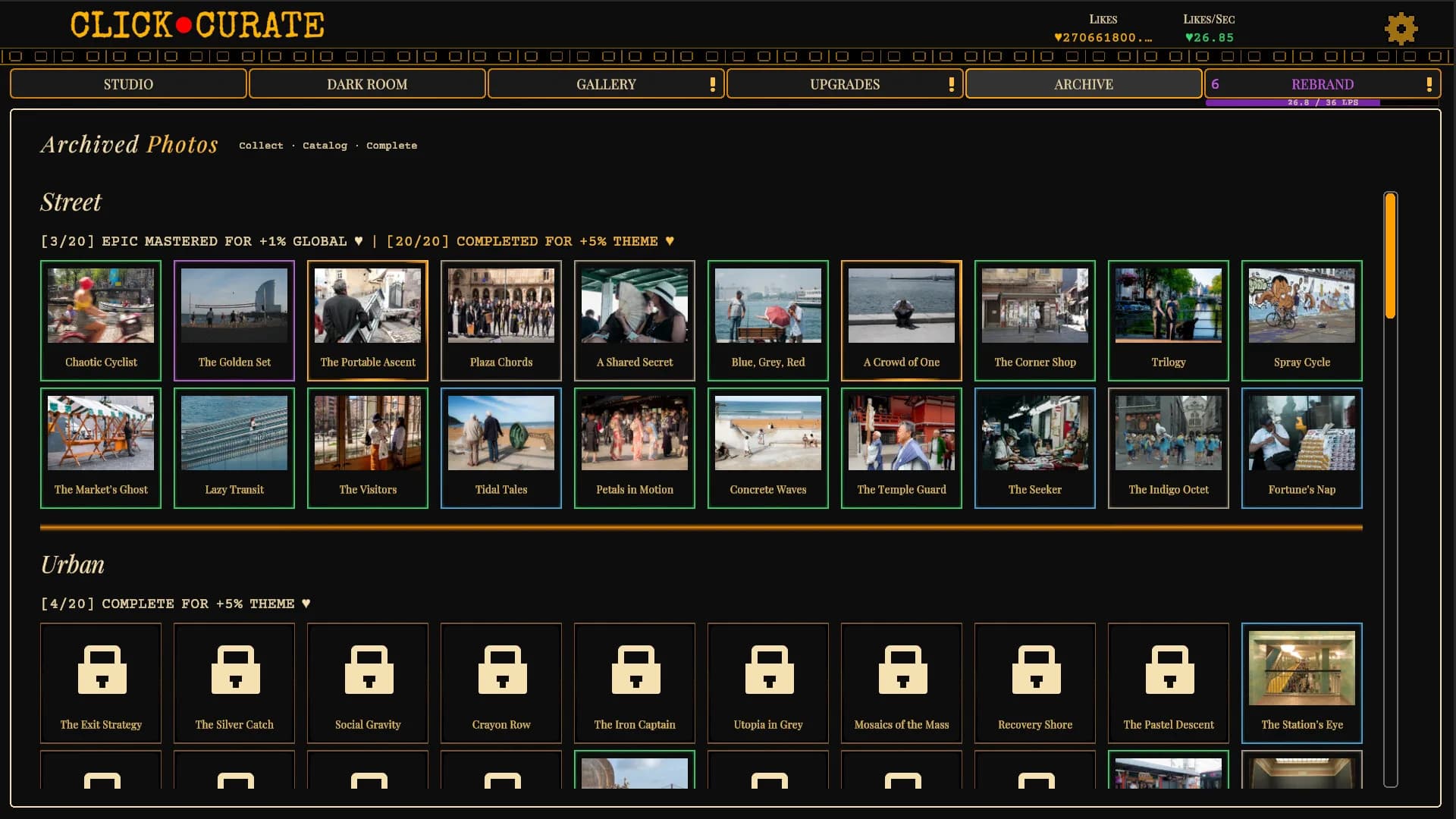Click the Likes total counter

coord(1103,38)
